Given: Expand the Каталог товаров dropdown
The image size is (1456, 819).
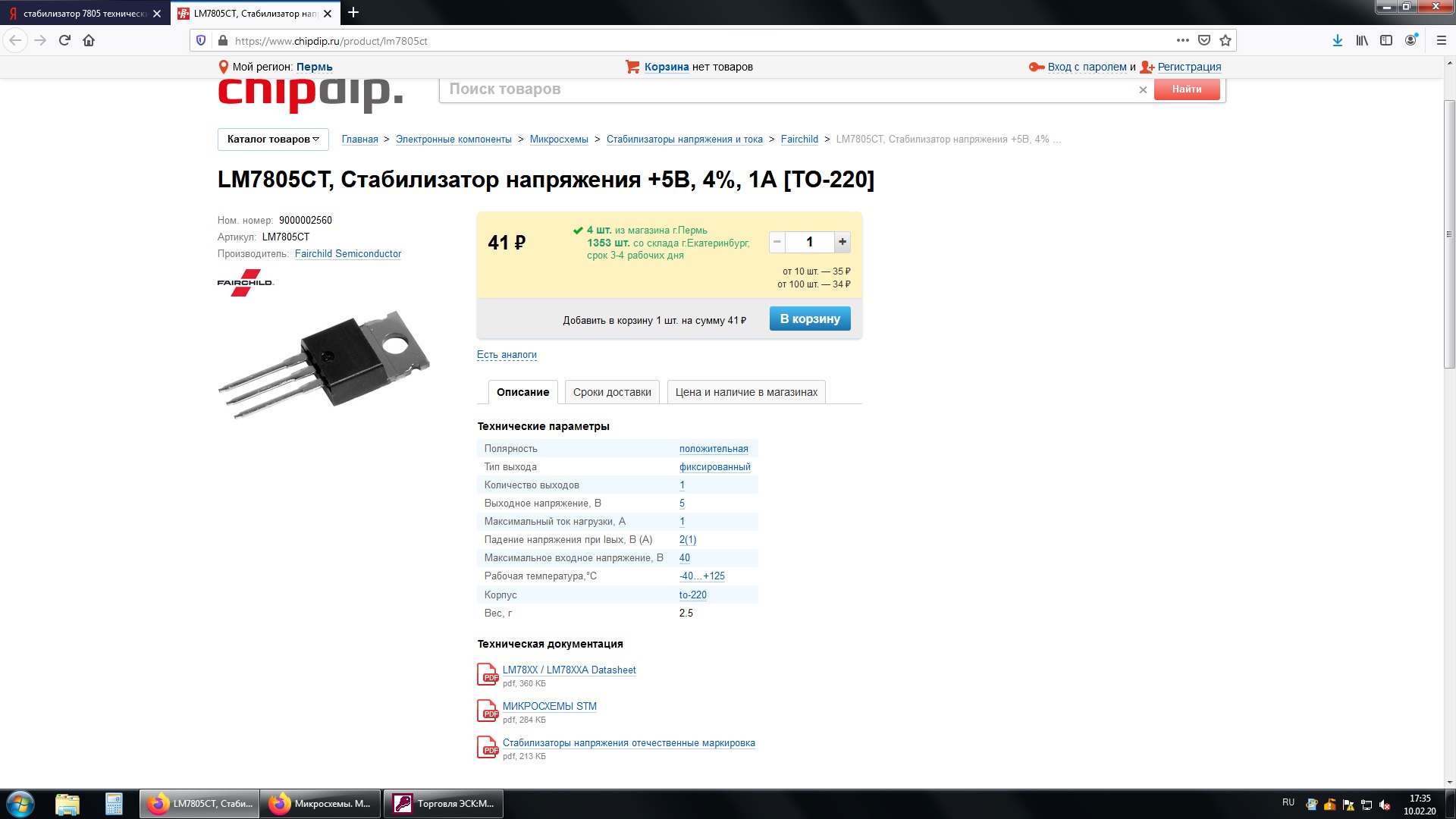Looking at the screenshot, I should pyautogui.click(x=273, y=139).
